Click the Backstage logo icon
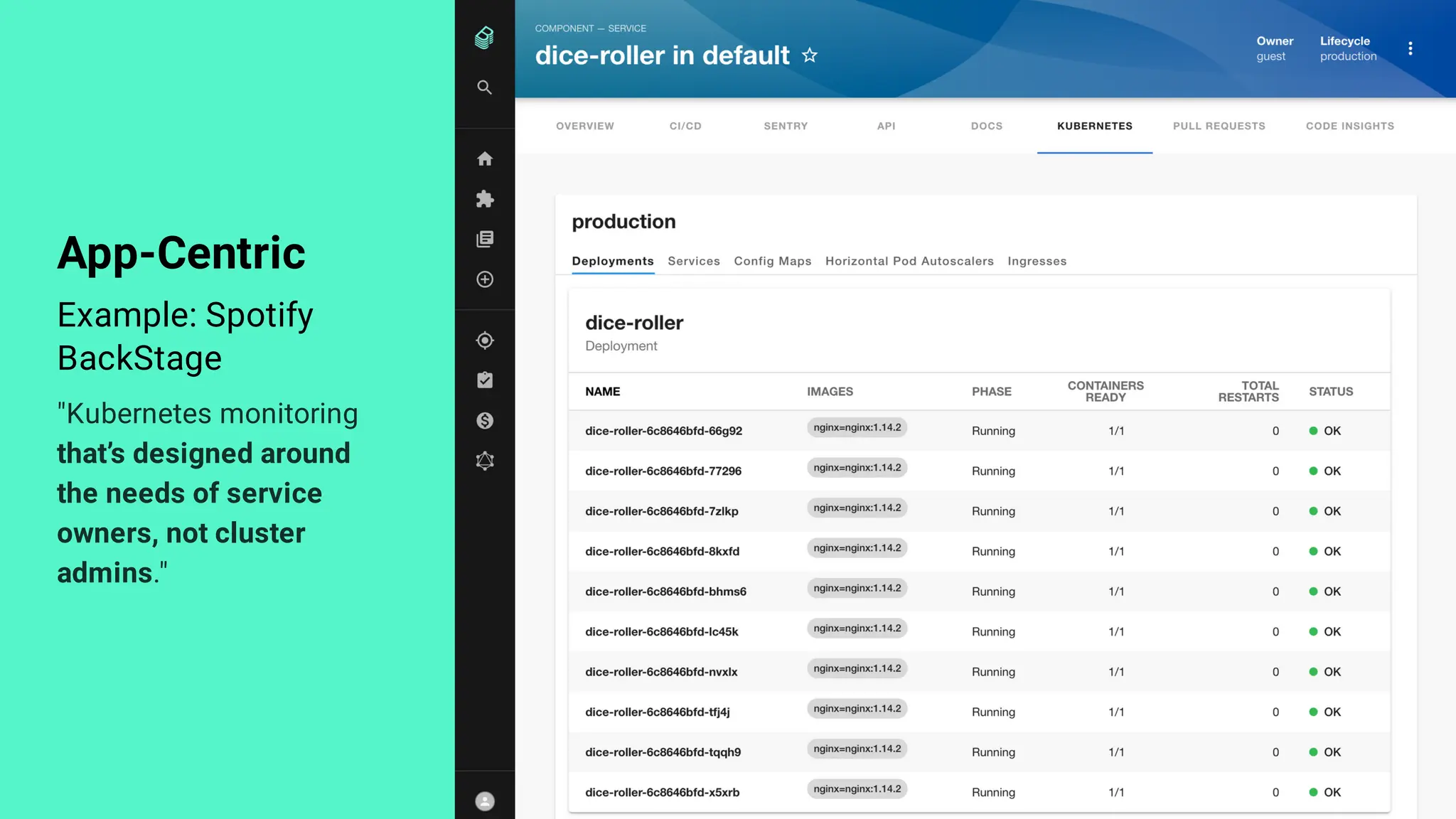 [484, 38]
